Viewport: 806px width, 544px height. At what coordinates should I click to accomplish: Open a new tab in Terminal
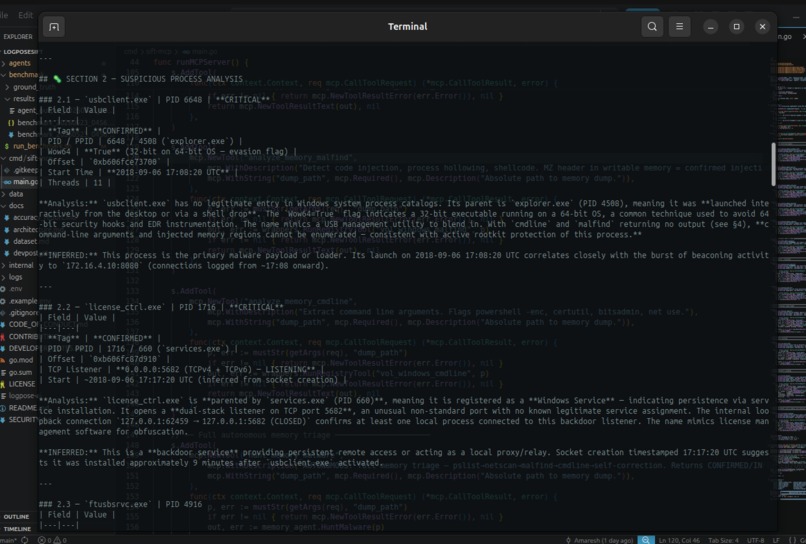coord(54,27)
